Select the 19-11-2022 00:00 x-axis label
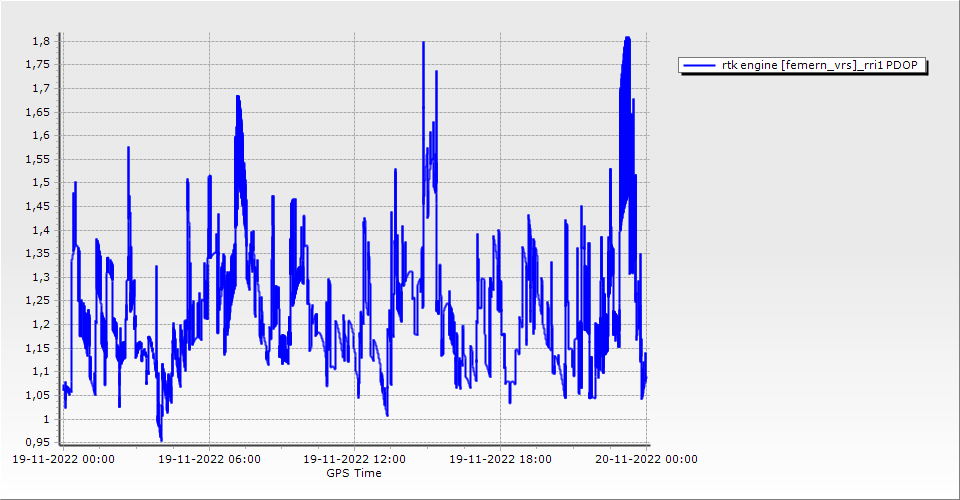 tap(63, 459)
